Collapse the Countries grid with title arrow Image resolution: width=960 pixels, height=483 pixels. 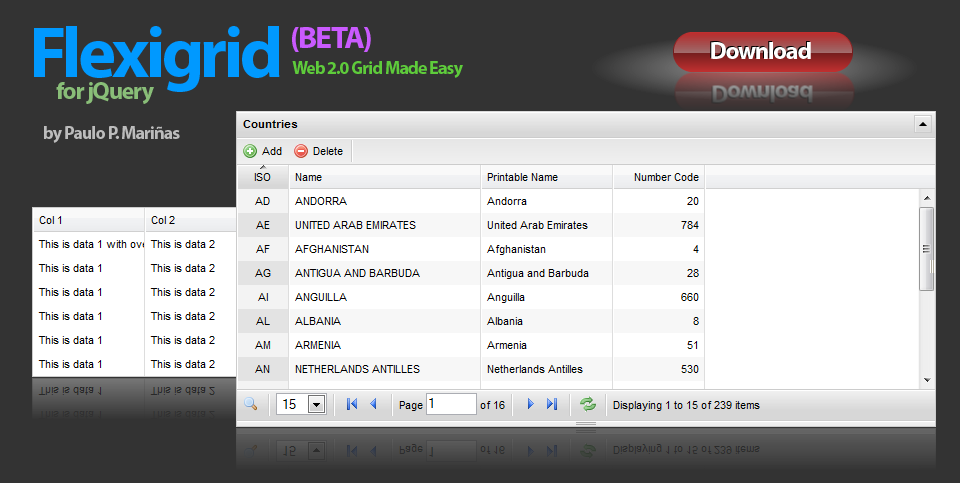point(922,124)
